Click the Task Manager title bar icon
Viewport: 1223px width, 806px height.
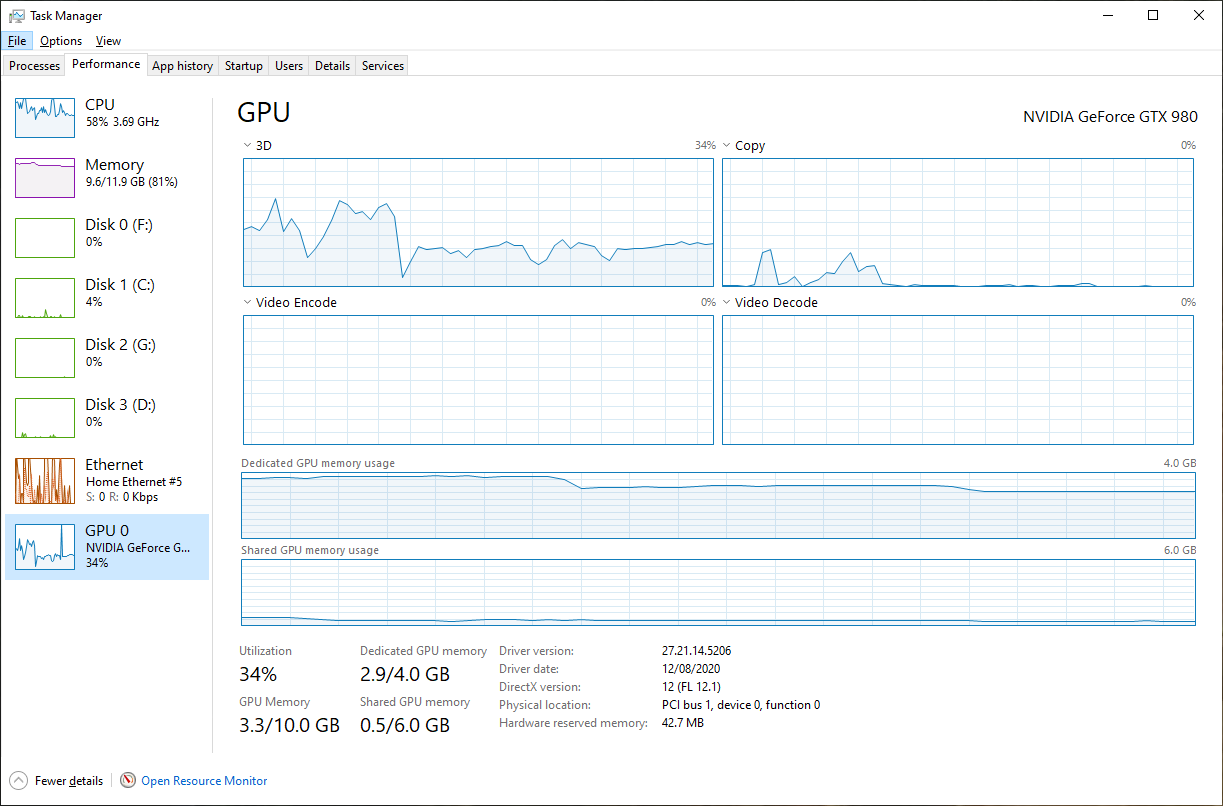tap(16, 16)
